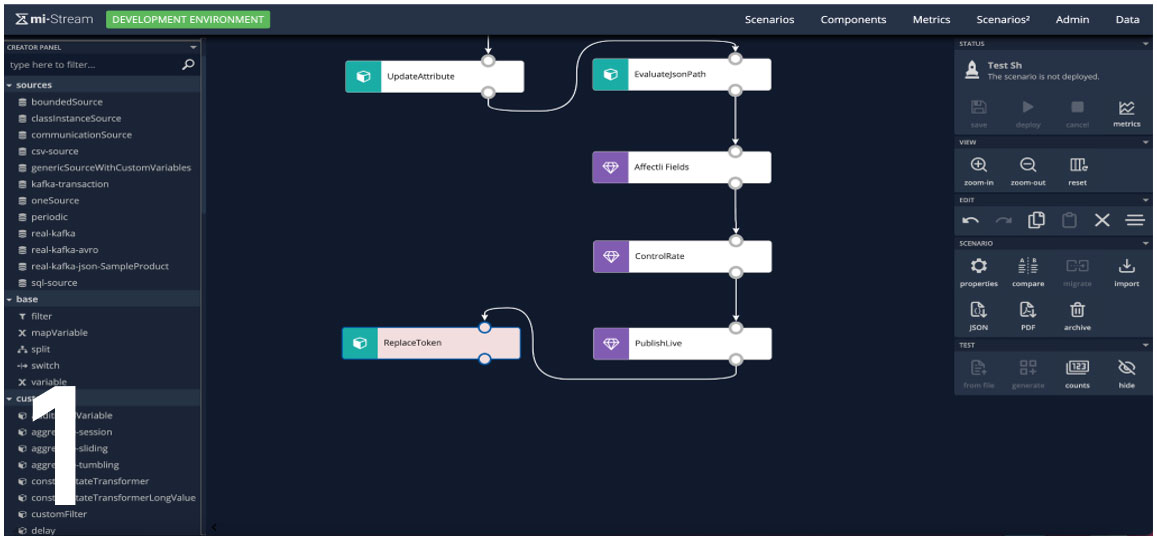Collapse the base section

pos(8,299)
